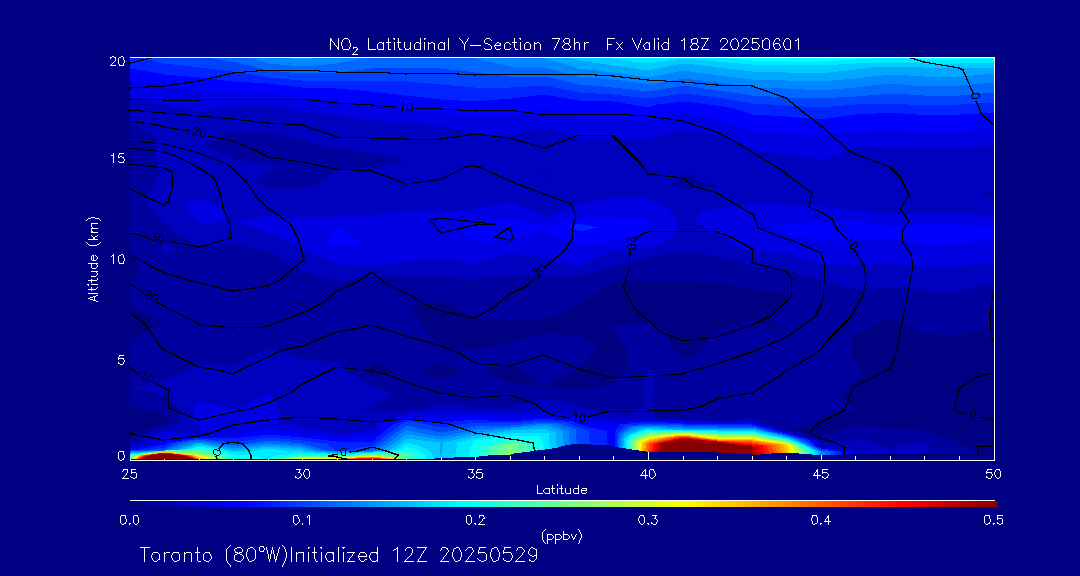1080x576 pixels.
Task: Click the 15 km altitude tick label
Action: click(115, 159)
